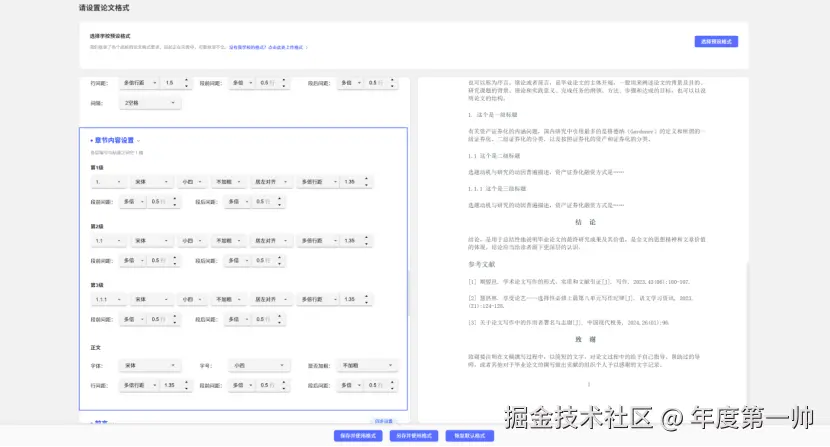Viewport: 830px width, 447px height.
Task: Open the 第2级 不加粗 bold dropdown
Action: [x=228, y=240]
